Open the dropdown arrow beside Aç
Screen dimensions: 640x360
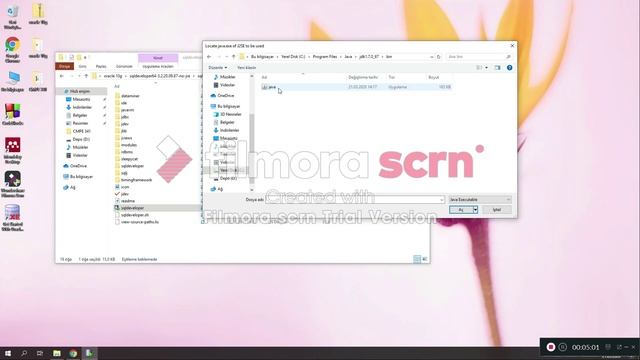tap(476, 210)
